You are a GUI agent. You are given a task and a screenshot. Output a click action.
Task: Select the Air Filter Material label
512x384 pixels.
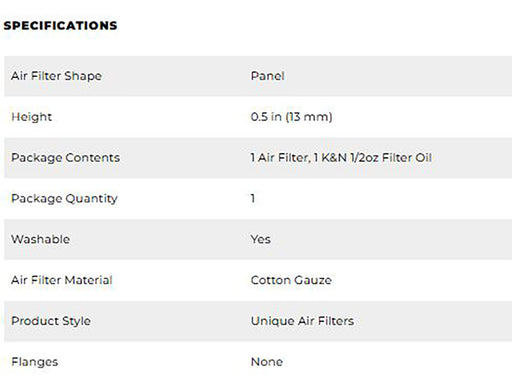point(62,280)
